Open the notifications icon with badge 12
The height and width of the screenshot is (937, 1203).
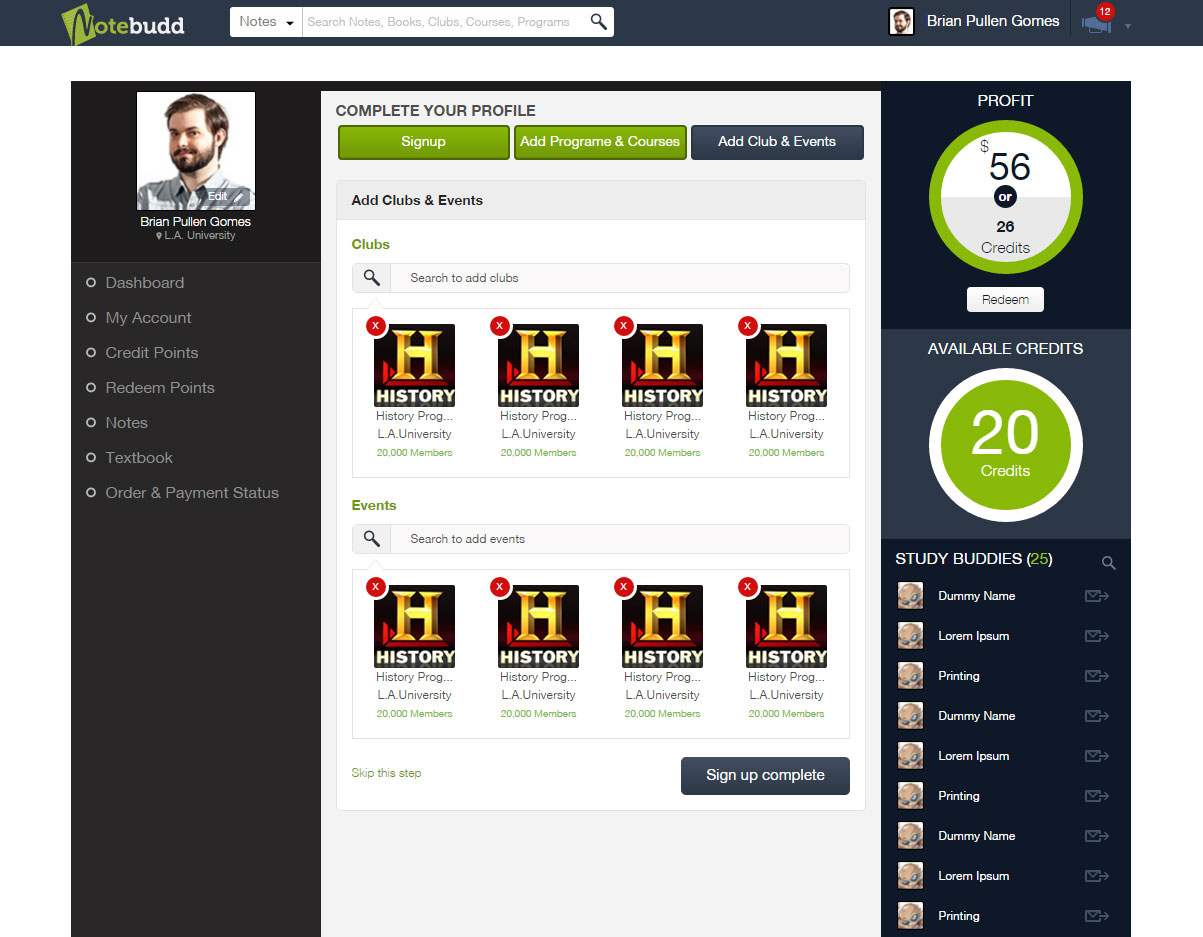pyautogui.click(x=1096, y=24)
